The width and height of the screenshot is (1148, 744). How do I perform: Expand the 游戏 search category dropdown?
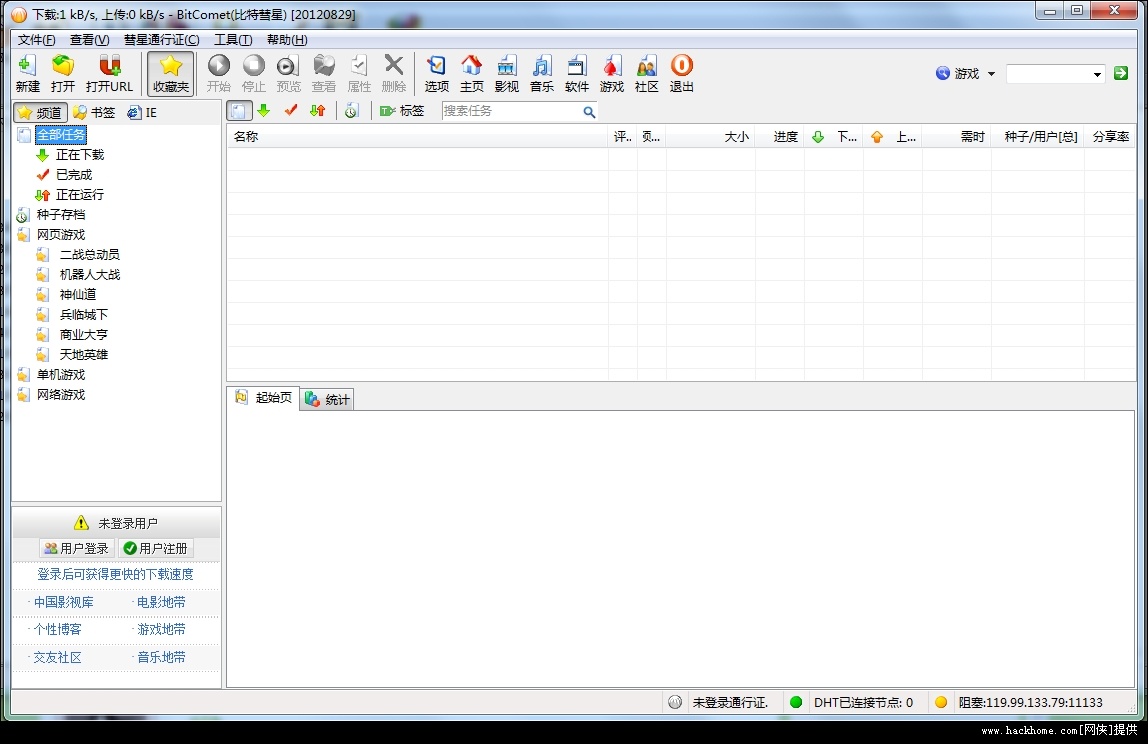coord(991,73)
